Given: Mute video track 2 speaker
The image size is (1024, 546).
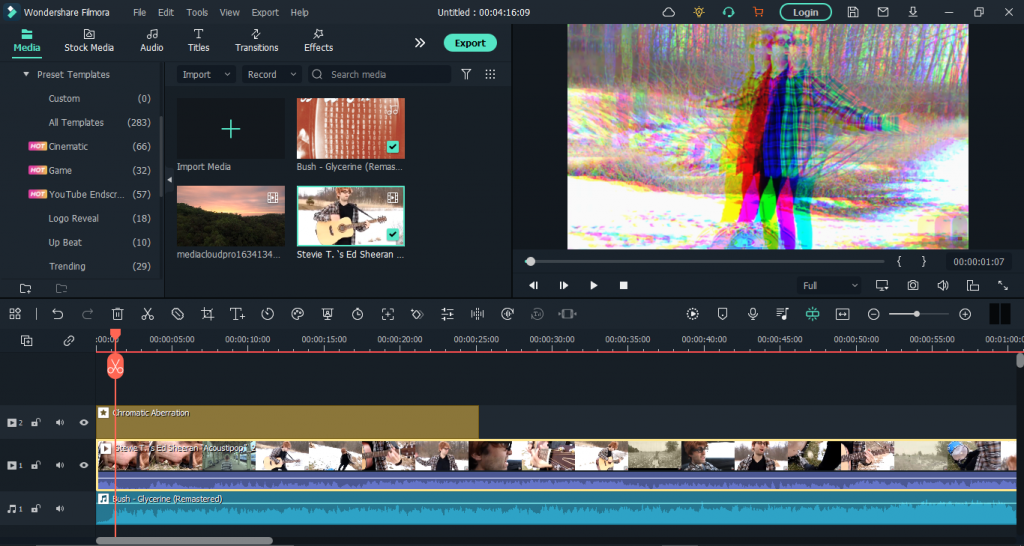Looking at the screenshot, I should click(x=60, y=423).
